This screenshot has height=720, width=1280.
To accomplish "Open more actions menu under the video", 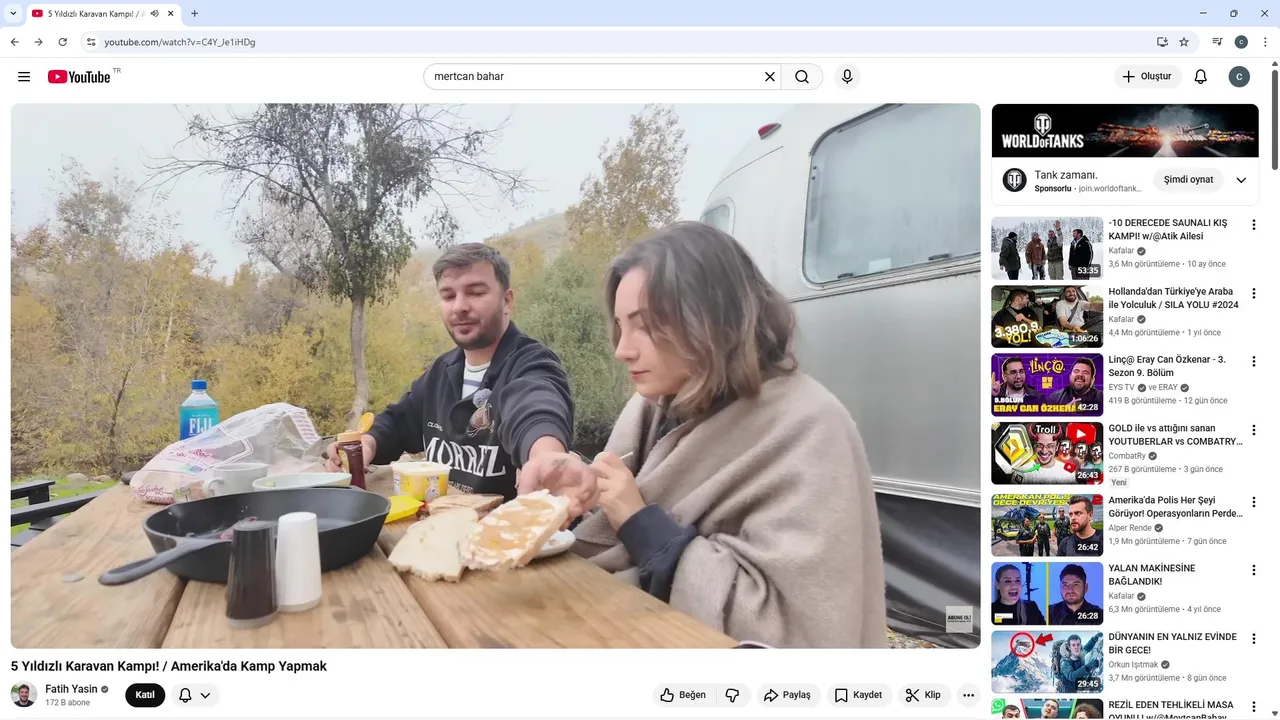I will (x=968, y=695).
